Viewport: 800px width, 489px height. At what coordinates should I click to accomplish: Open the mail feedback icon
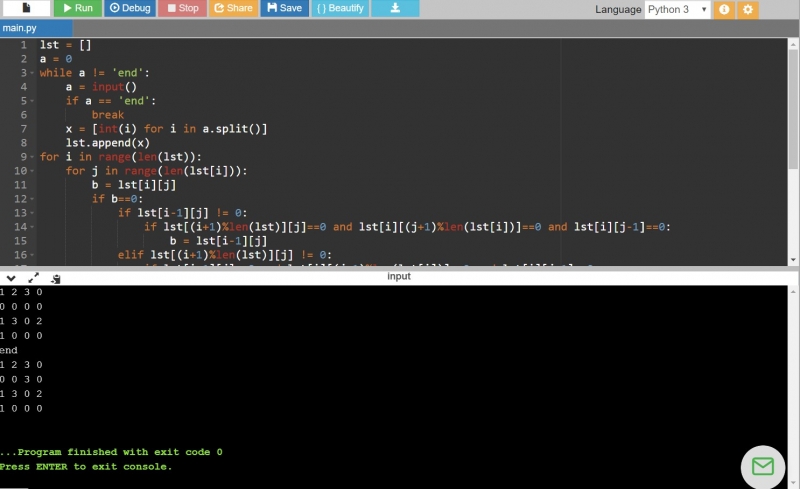point(763,467)
